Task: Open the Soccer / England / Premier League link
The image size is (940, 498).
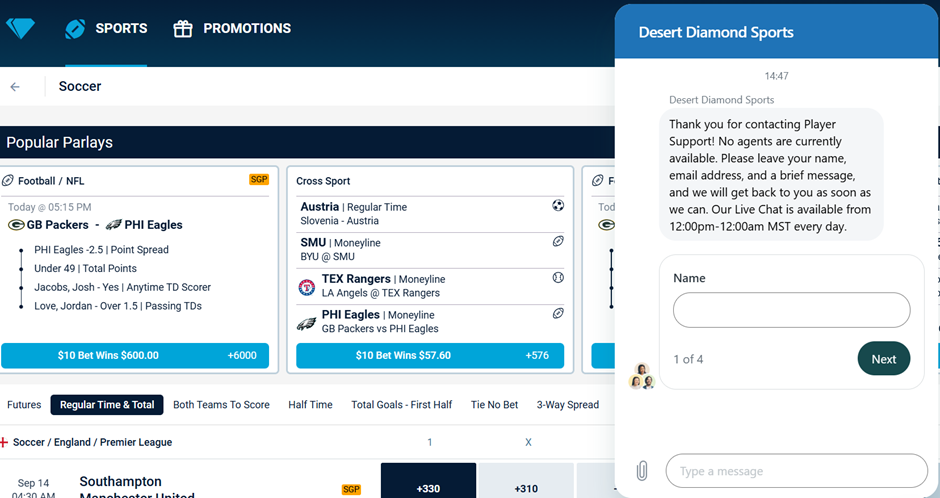Action: [92, 442]
